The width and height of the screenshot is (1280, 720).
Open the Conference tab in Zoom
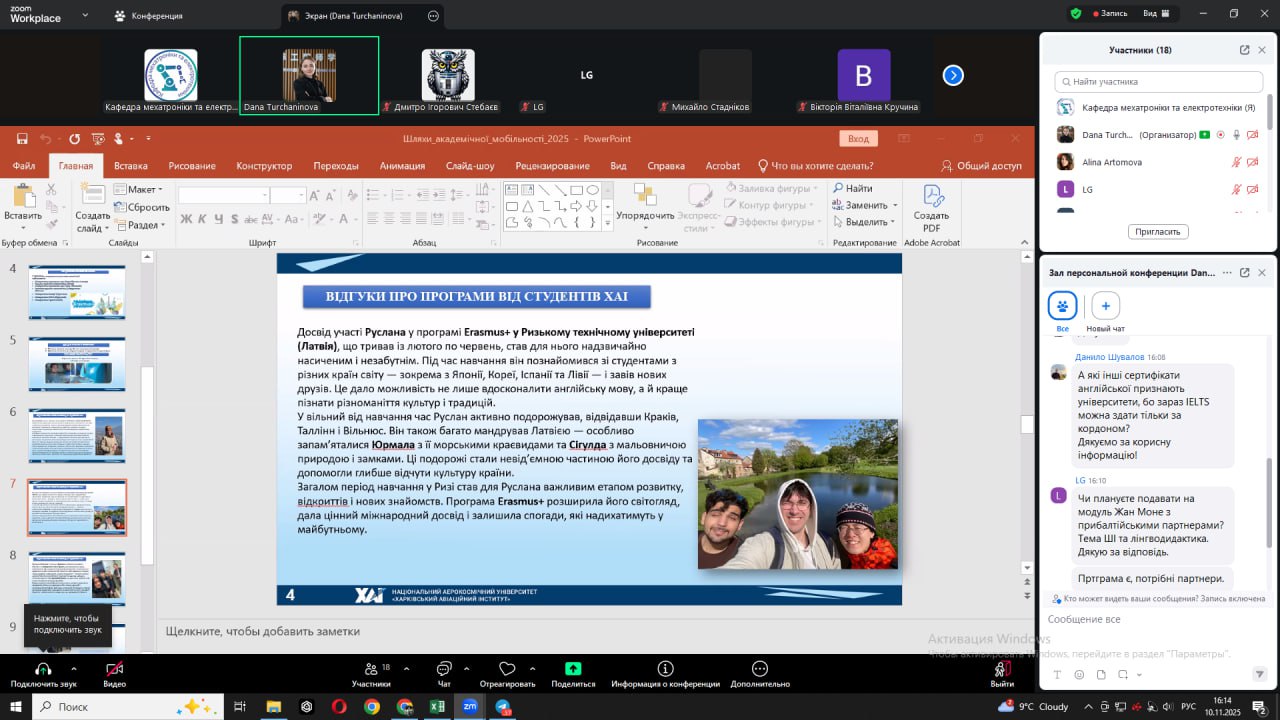[x=148, y=16]
